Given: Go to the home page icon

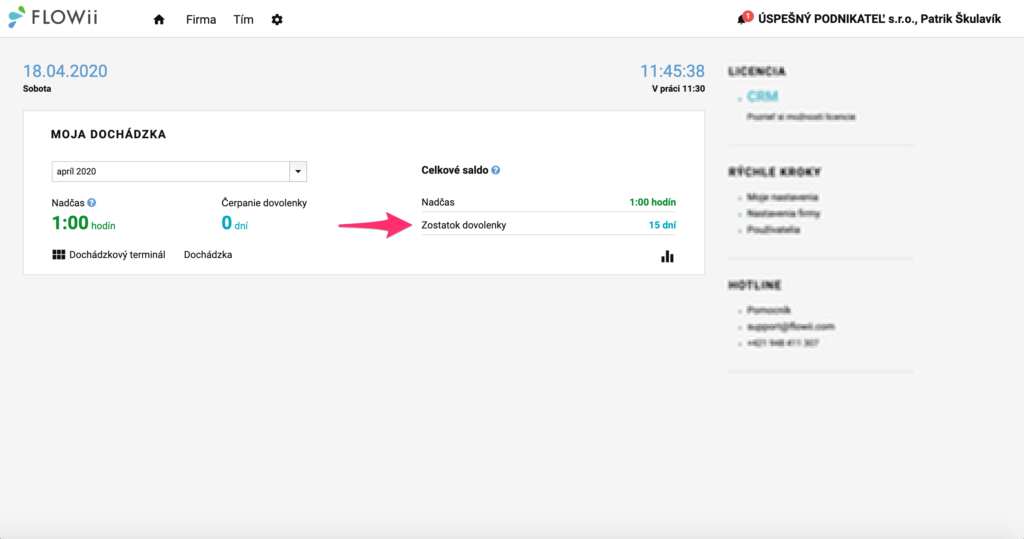Looking at the screenshot, I should click(x=159, y=20).
